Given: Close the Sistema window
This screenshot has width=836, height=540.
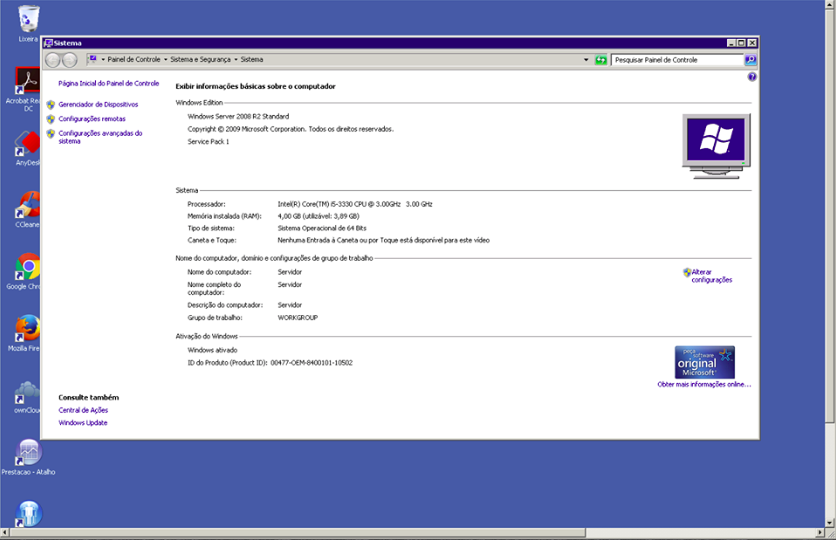Looking at the screenshot, I should 752,43.
